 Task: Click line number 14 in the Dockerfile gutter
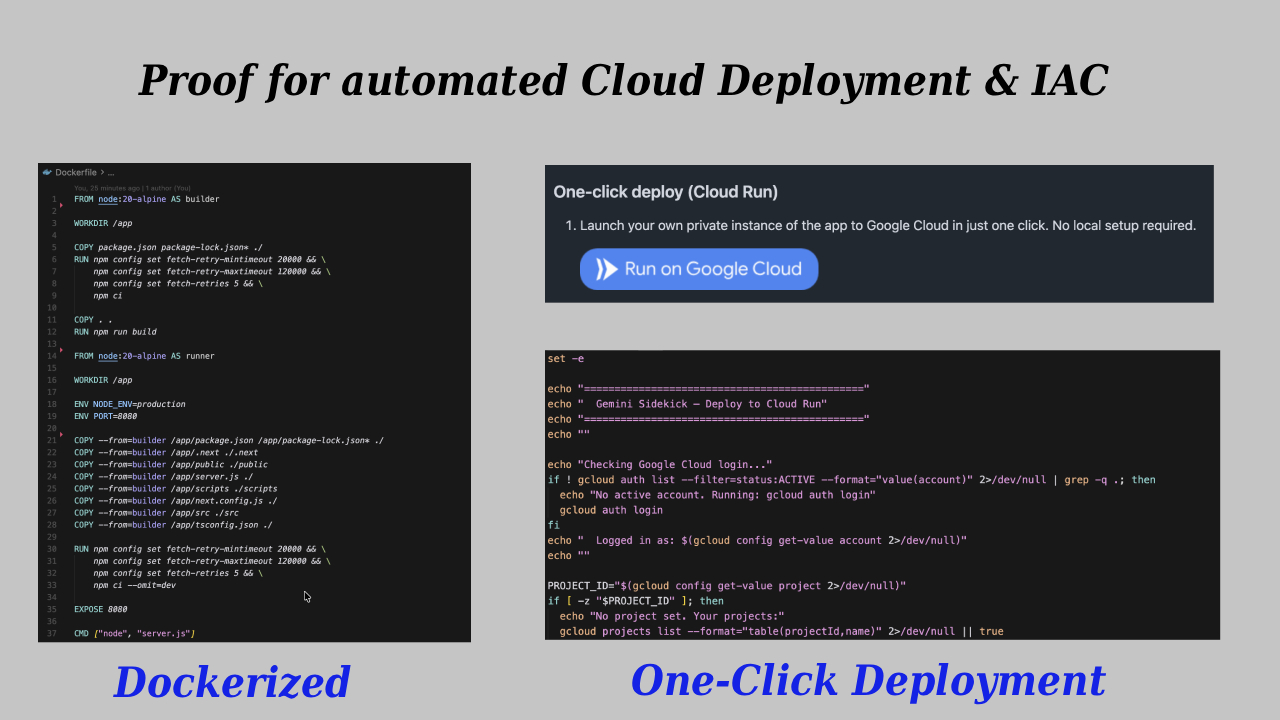tap(52, 356)
